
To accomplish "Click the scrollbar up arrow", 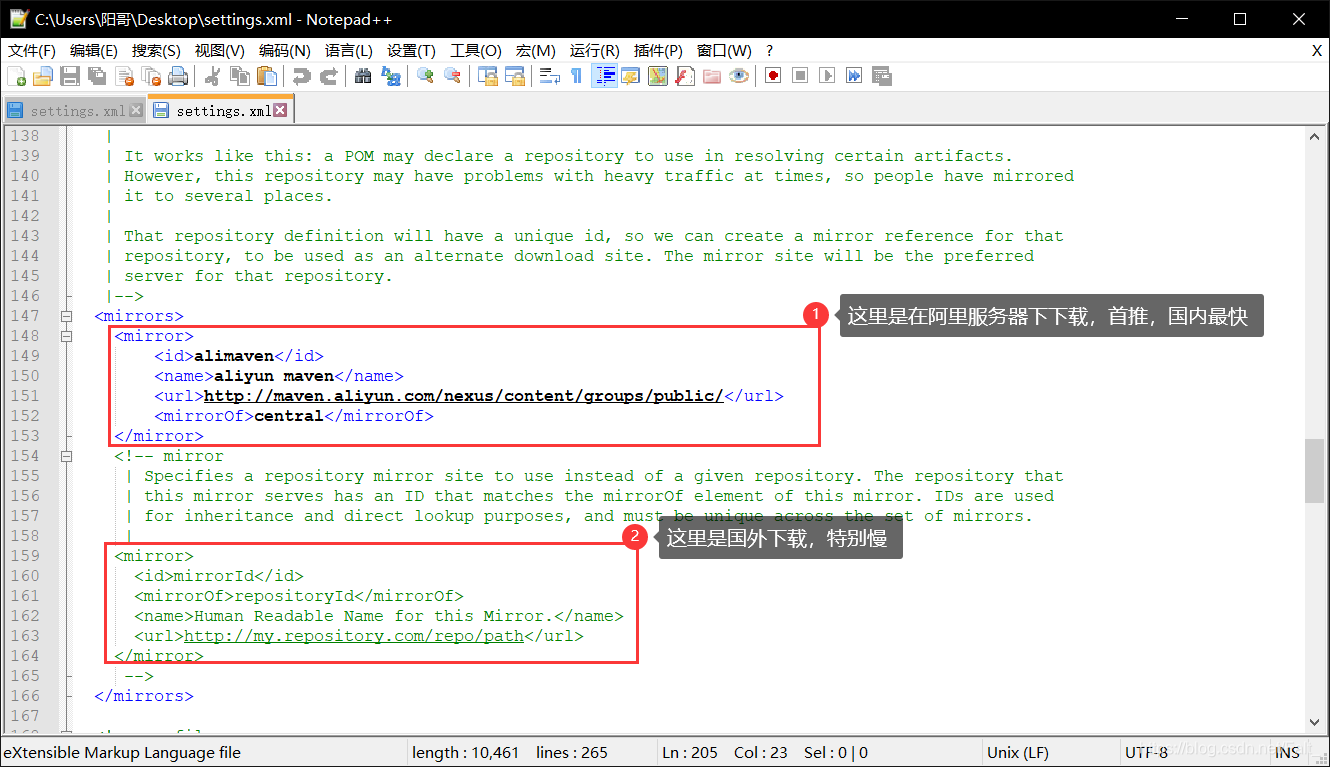I will 1315,136.
